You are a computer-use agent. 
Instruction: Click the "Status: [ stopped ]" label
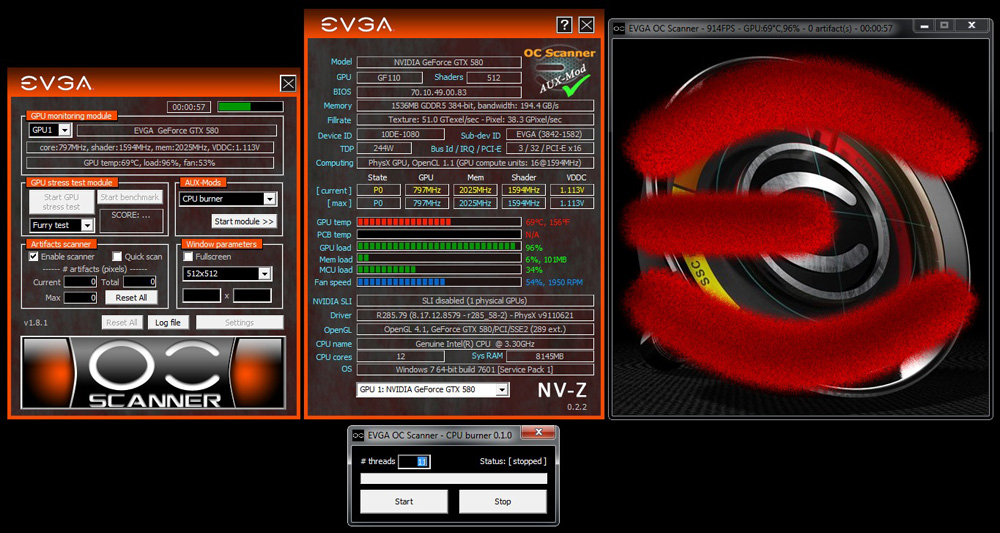tap(513, 460)
